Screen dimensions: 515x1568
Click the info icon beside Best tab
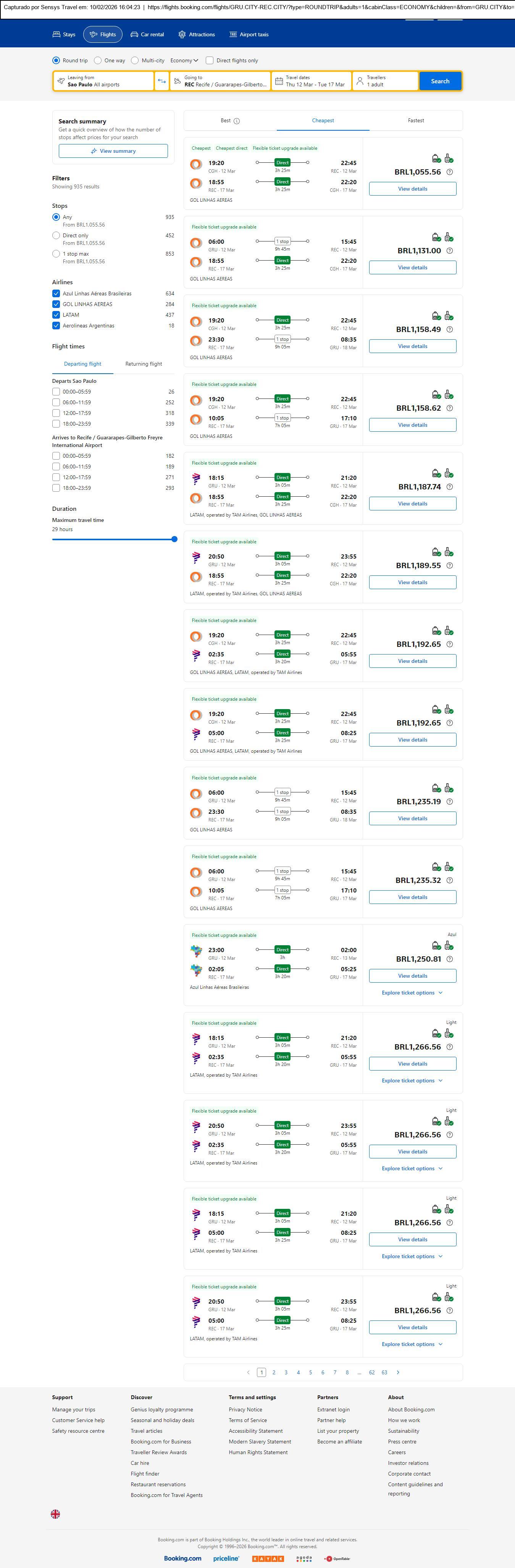237,121
